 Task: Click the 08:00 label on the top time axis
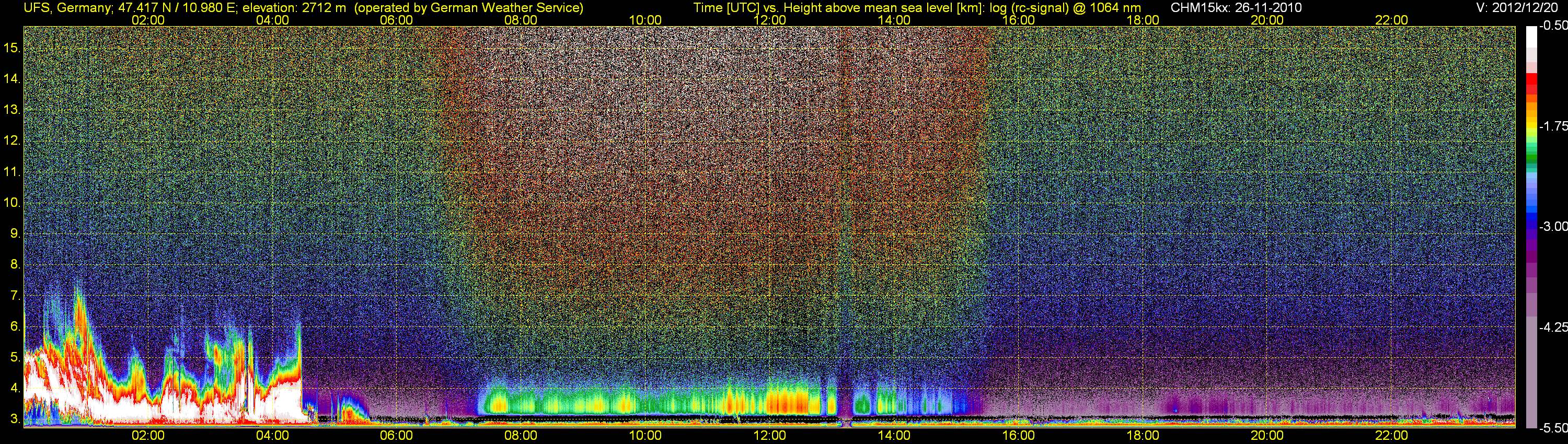pyautogui.click(x=521, y=20)
